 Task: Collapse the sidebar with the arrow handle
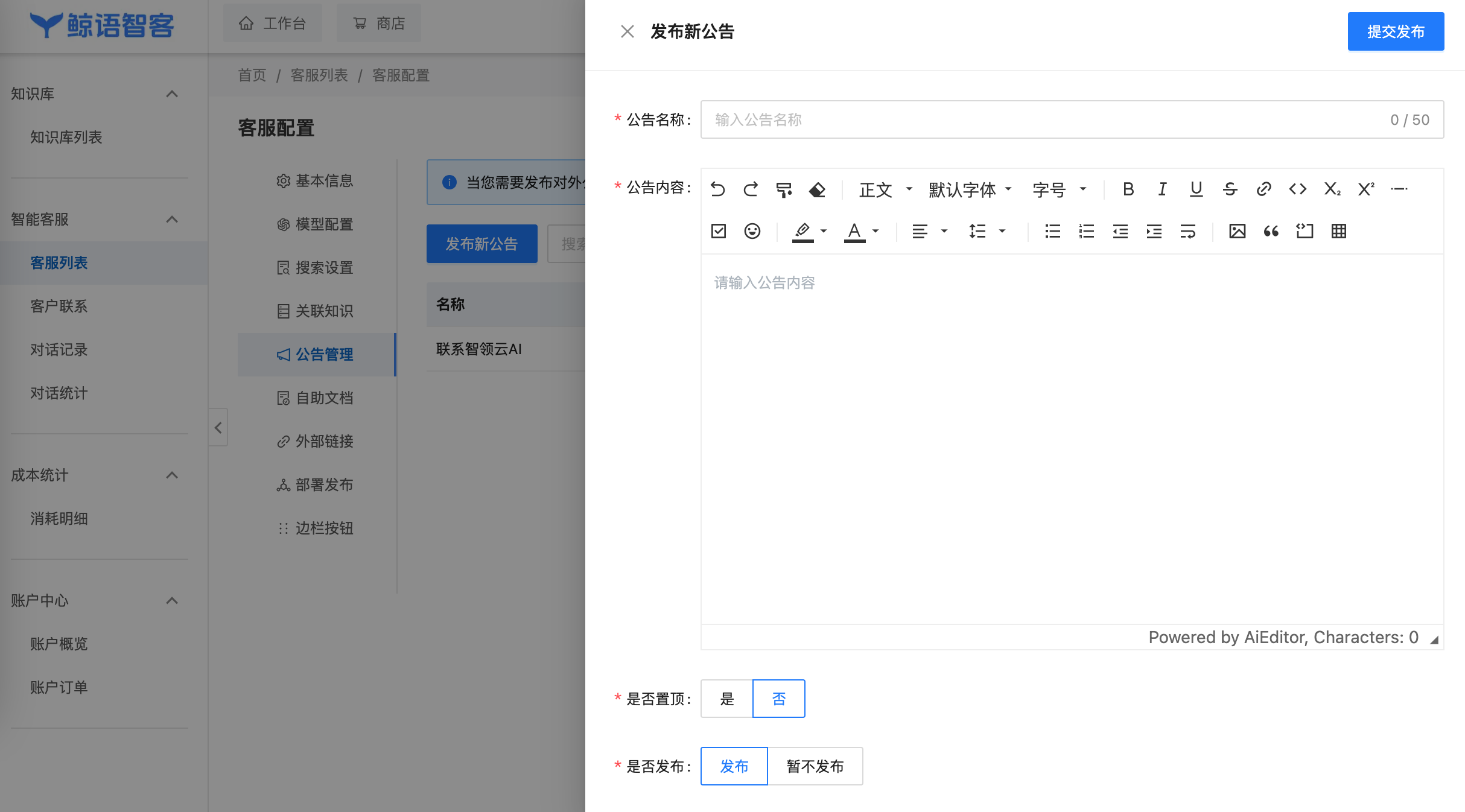click(x=218, y=428)
